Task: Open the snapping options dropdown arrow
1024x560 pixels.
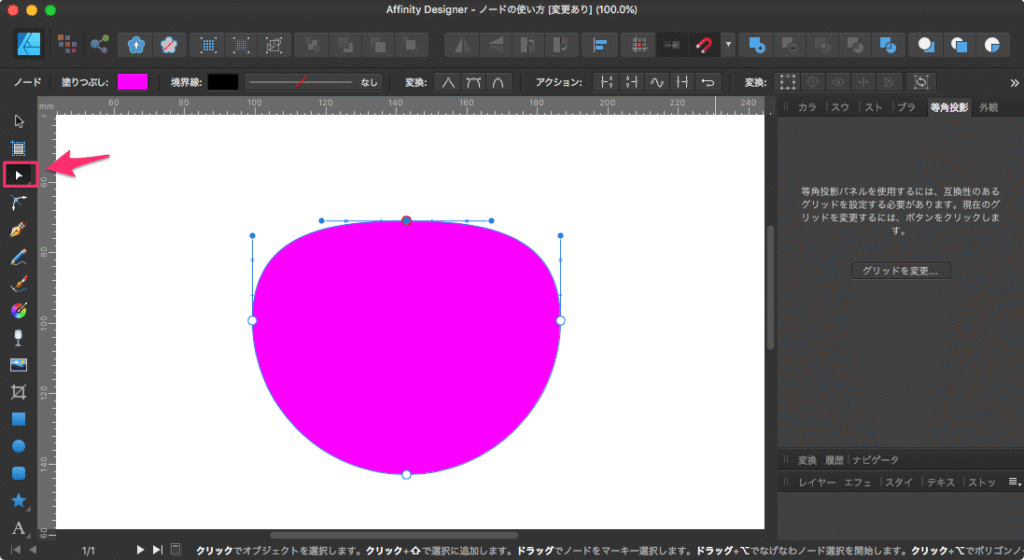Action: click(729, 44)
